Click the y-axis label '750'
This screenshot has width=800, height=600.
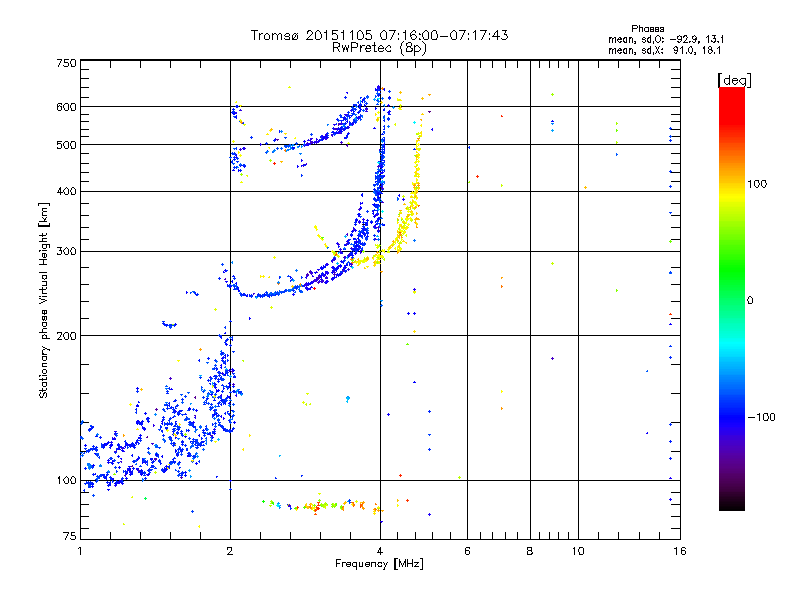pyautogui.click(x=66, y=63)
